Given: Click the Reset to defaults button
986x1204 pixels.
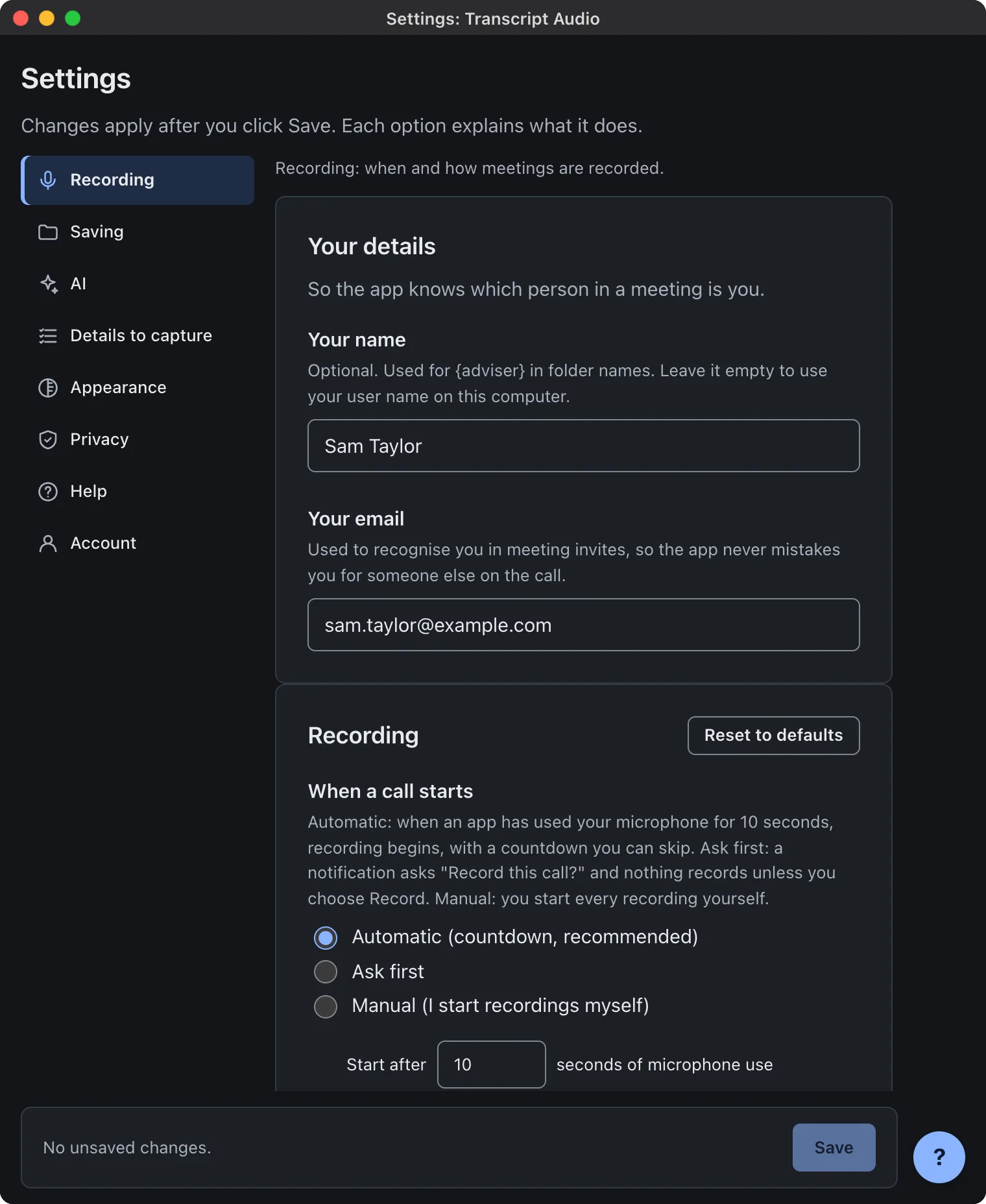Looking at the screenshot, I should (x=773, y=735).
